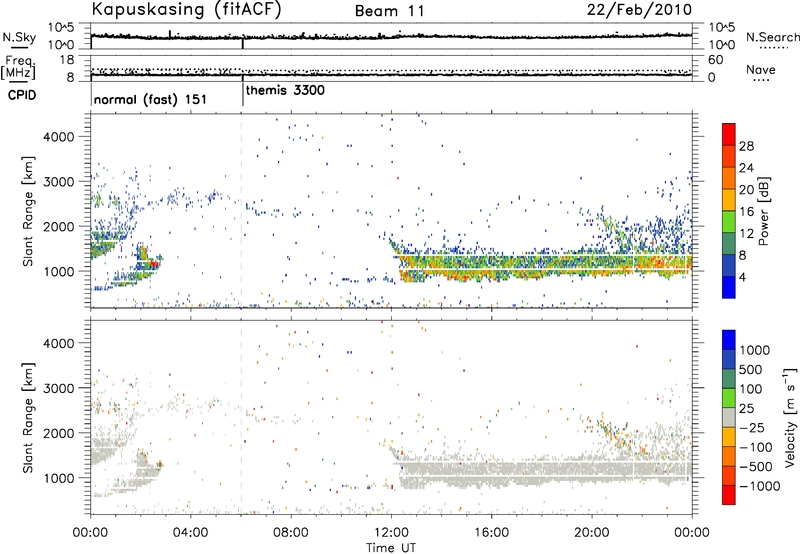Click the -500 tick on Velocity colorbar
The image size is (800, 554).
coord(755,466)
